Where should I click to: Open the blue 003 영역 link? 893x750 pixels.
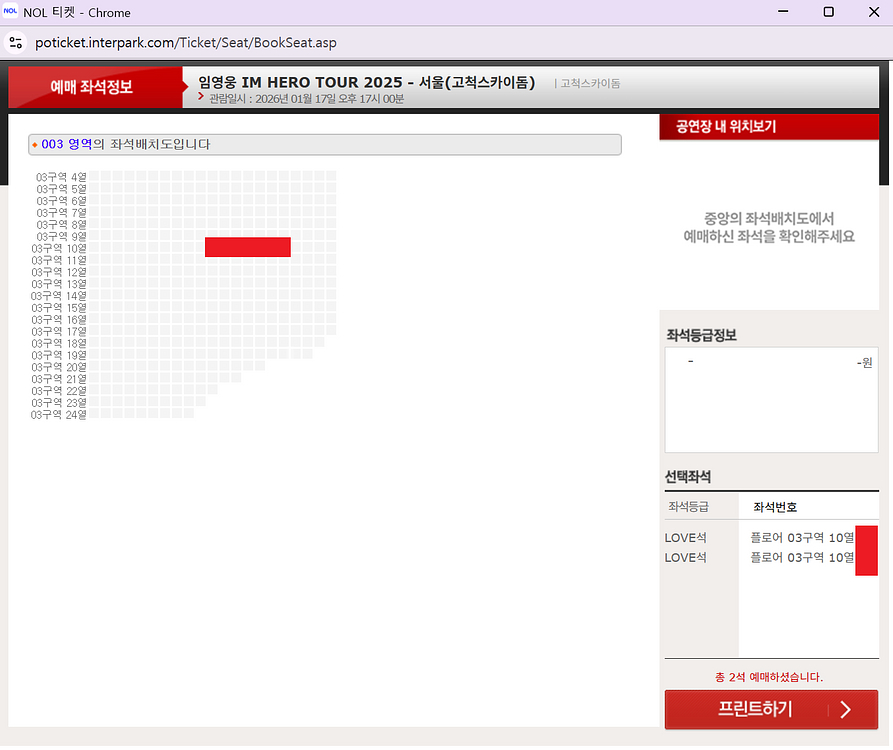click(x=67, y=145)
